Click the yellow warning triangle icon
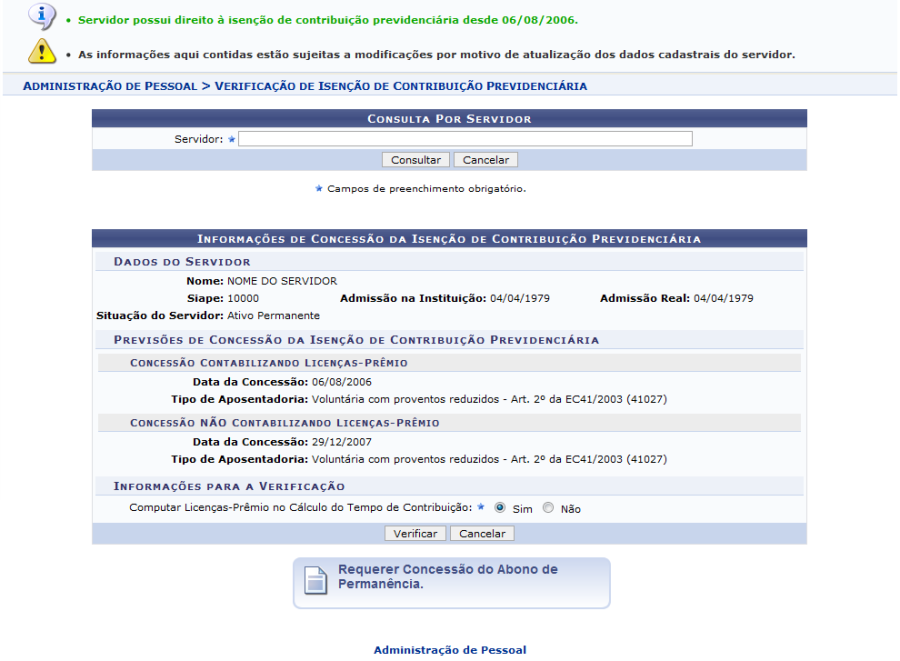Image resolution: width=900 pixels, height=661 pixels. pos(42,50)
